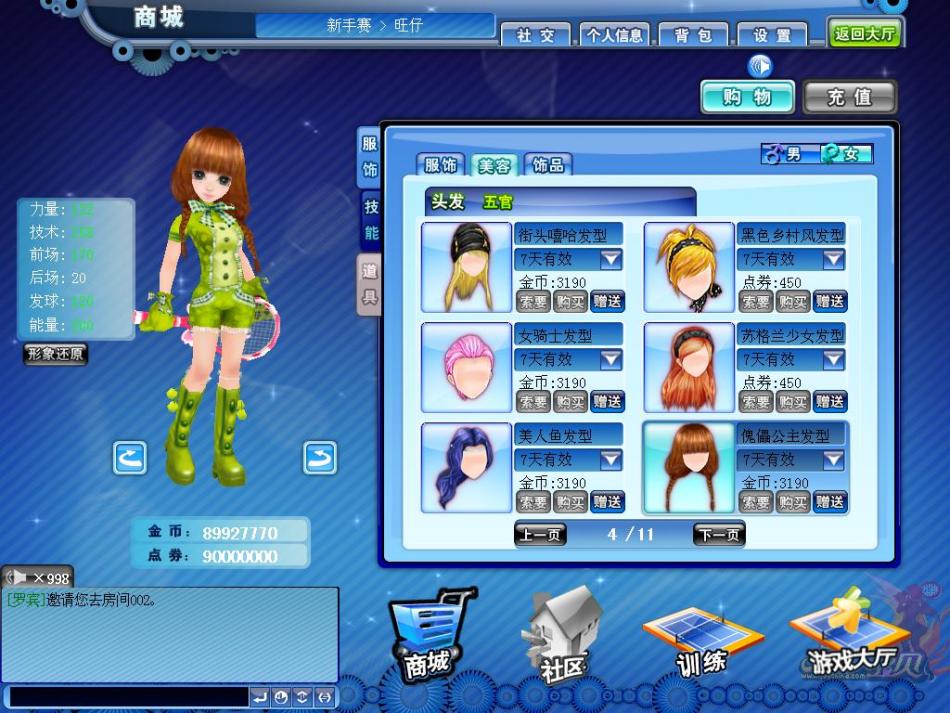950x713 pixels.
Task: Select the 苏格兰少女发型 hairstyle thumbnail
Action: pyautogui.click(x=689, y=368)
